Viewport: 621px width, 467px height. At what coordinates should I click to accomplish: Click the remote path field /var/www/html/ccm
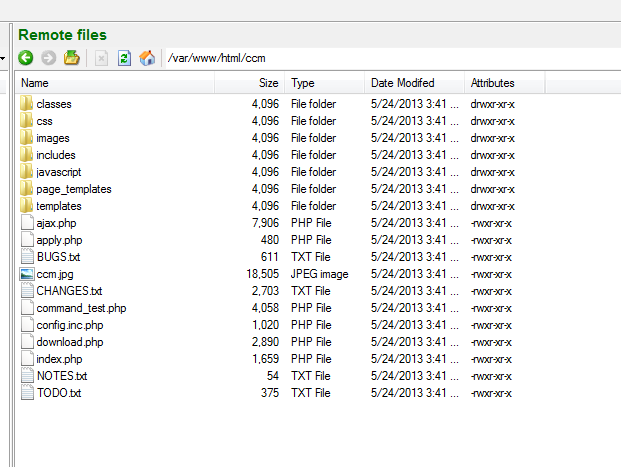[x=390, y=58]
